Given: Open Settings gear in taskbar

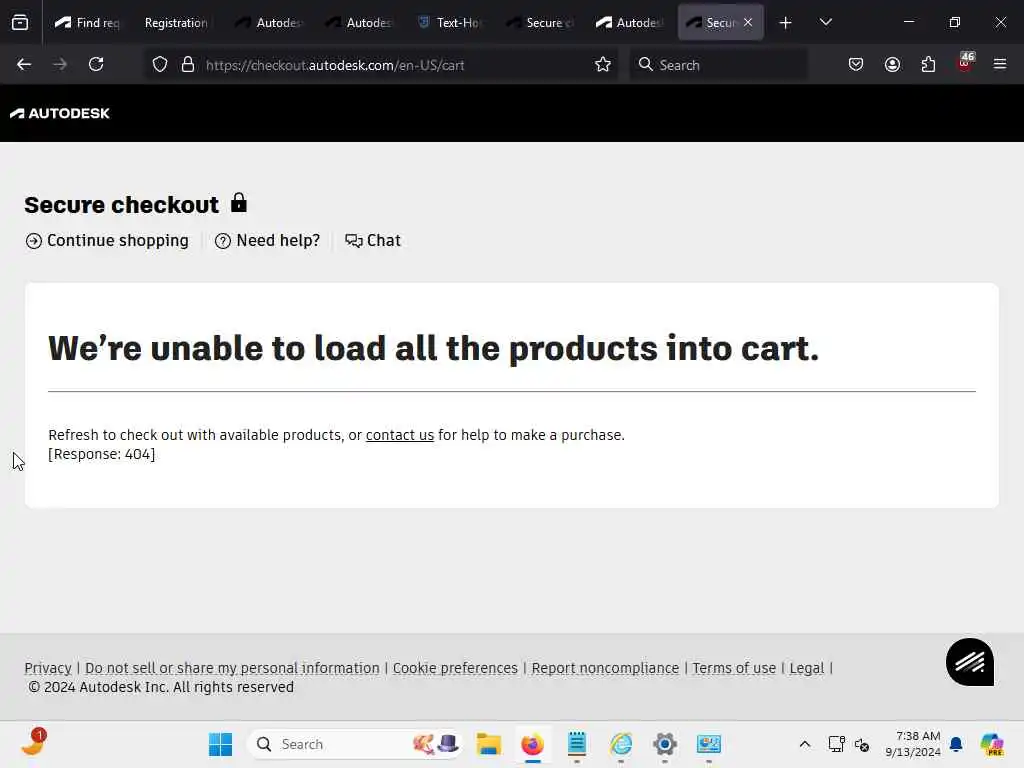Looking at the screenshot, I should pyautogui.click(x=665, y=744).
